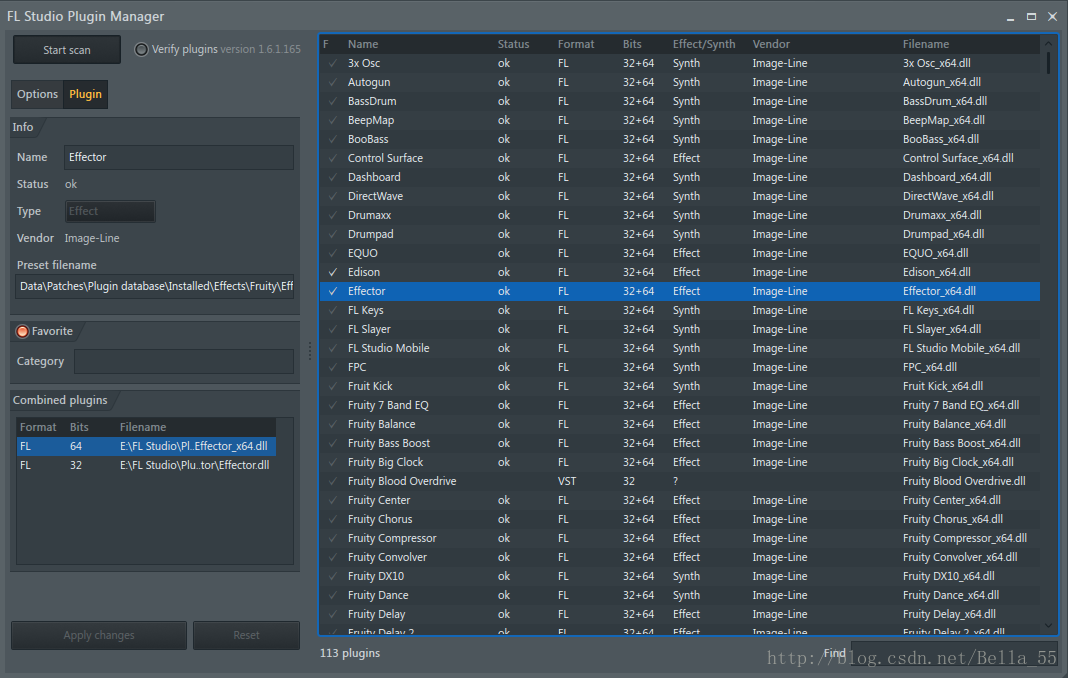The image size is (1068, 678).
Task: Sort by the F favorites column header
Action: (326, 44)
